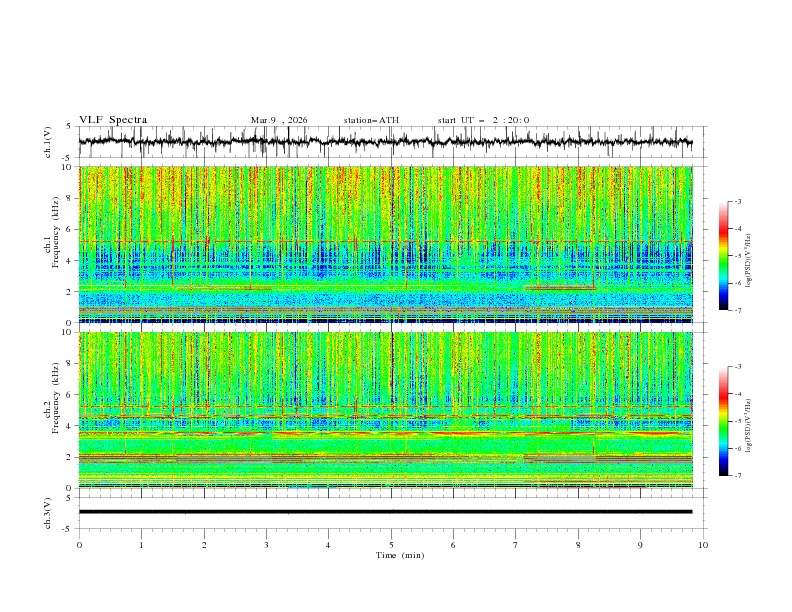The width and height of the screenshot is (792, 612).
Task: Click the ch.1 voltage waveform trace
Action: coord(385,141)
